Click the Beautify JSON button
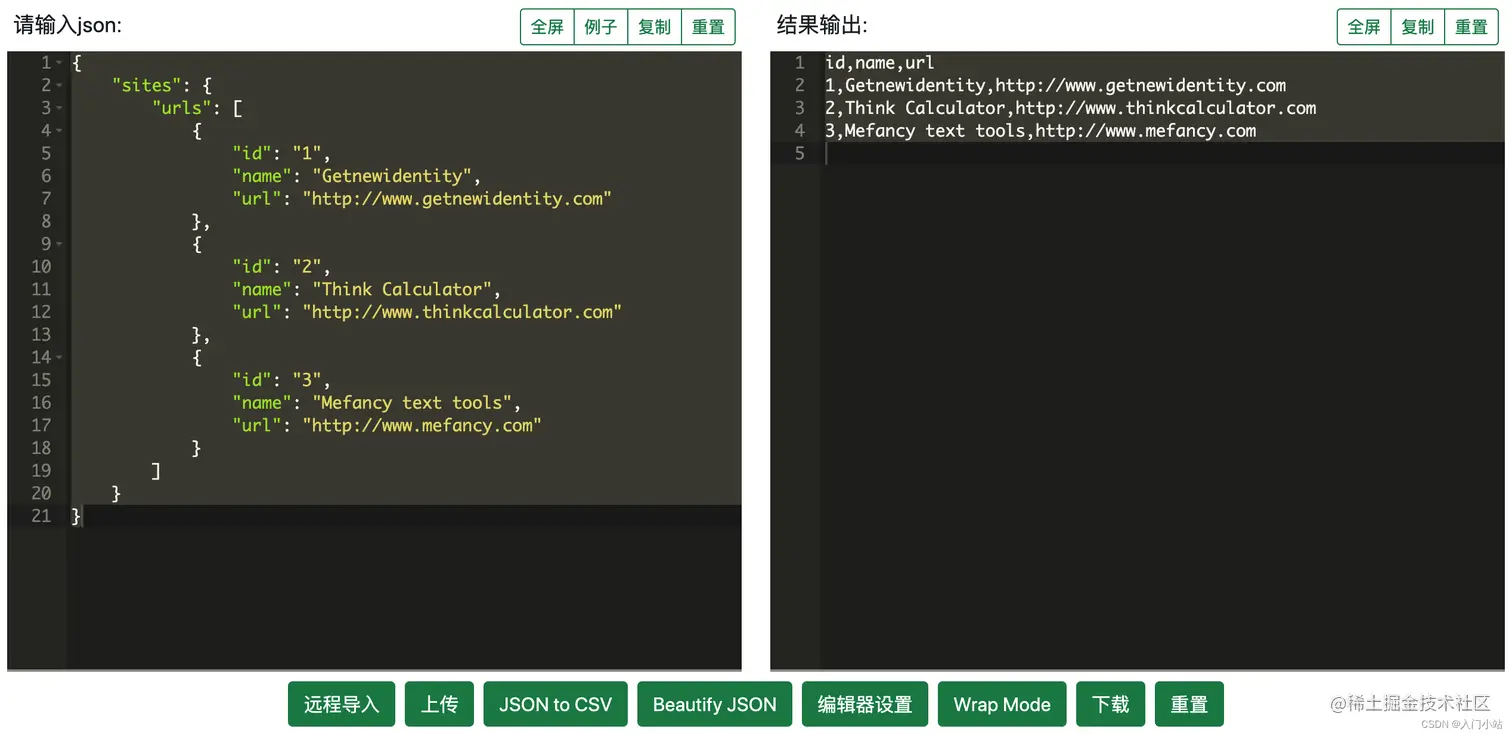Image resolution: width=1512 pixels, height=735 pixels. tap(714, 704)
